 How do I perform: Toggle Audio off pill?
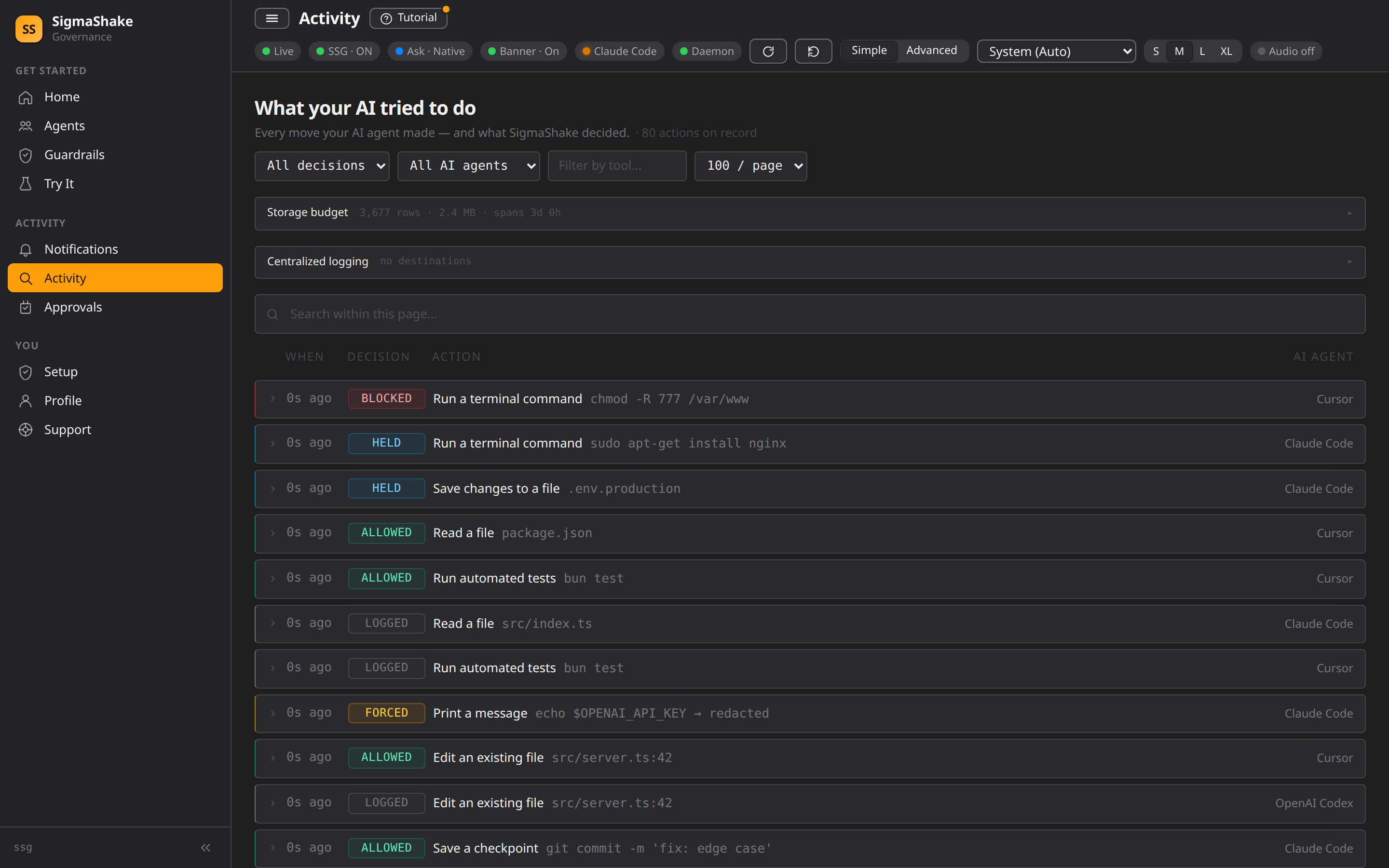point(1286,52)
